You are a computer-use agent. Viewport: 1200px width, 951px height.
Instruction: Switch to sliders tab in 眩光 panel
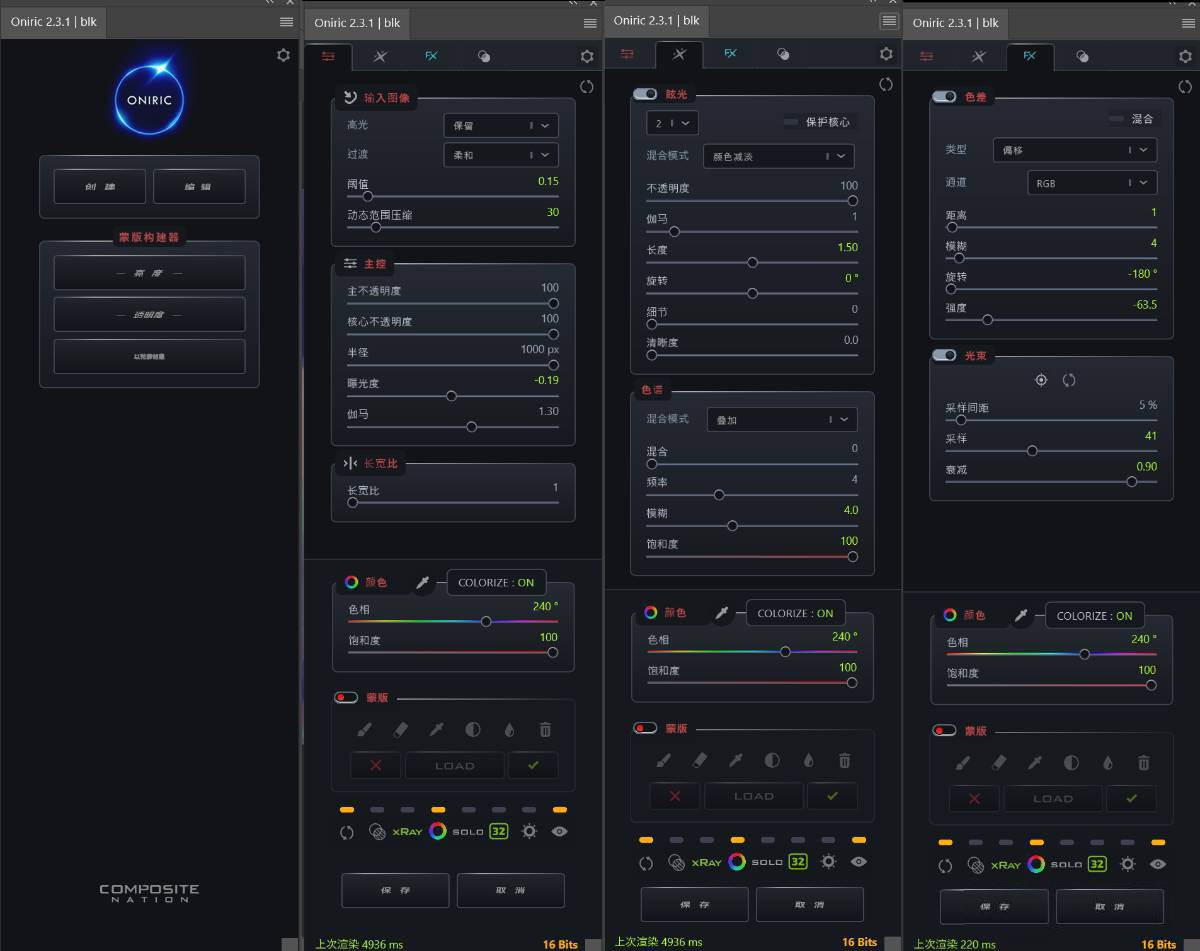pos(627,54)
